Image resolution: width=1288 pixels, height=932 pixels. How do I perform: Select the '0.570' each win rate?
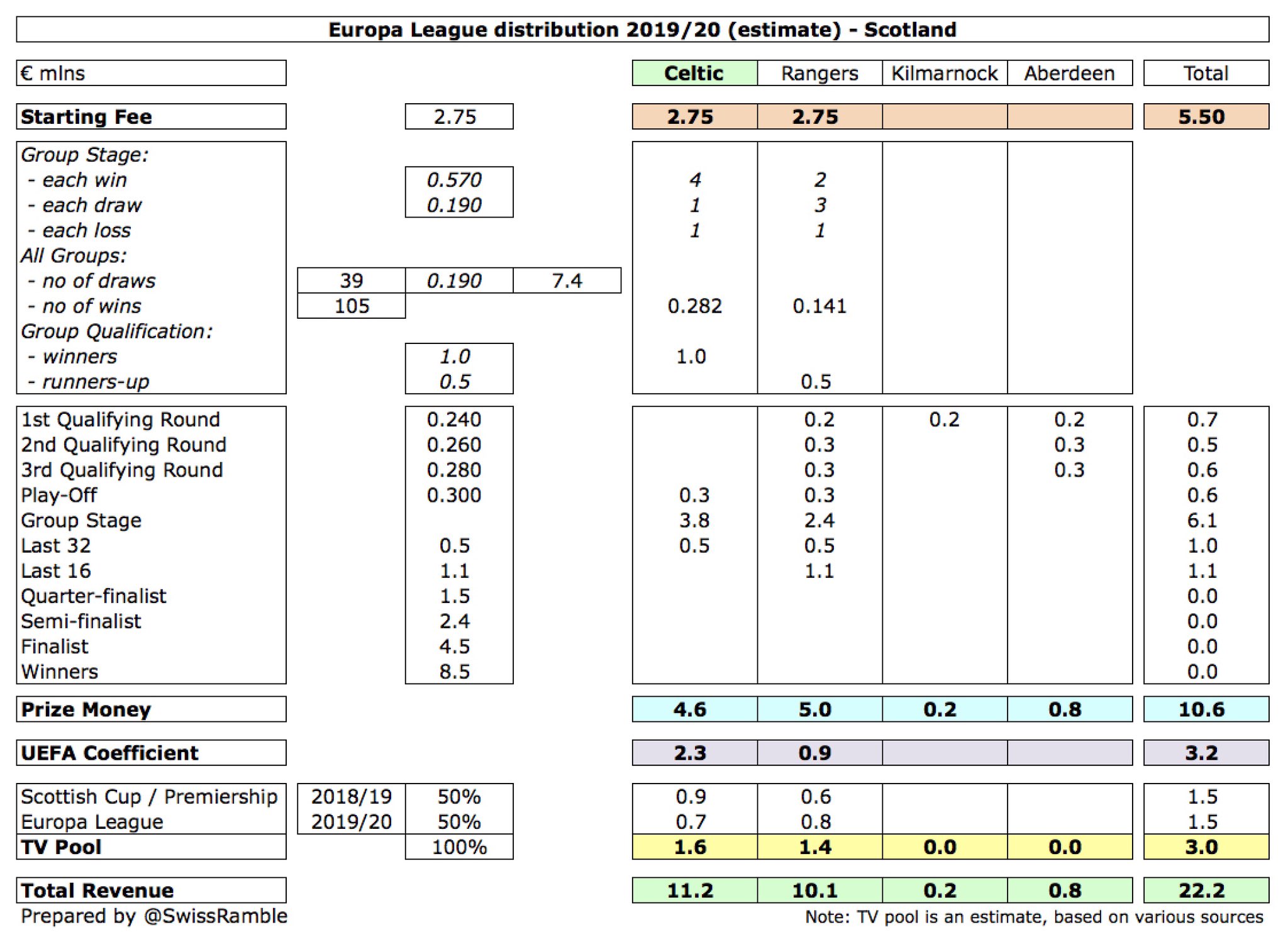[454, 180]
